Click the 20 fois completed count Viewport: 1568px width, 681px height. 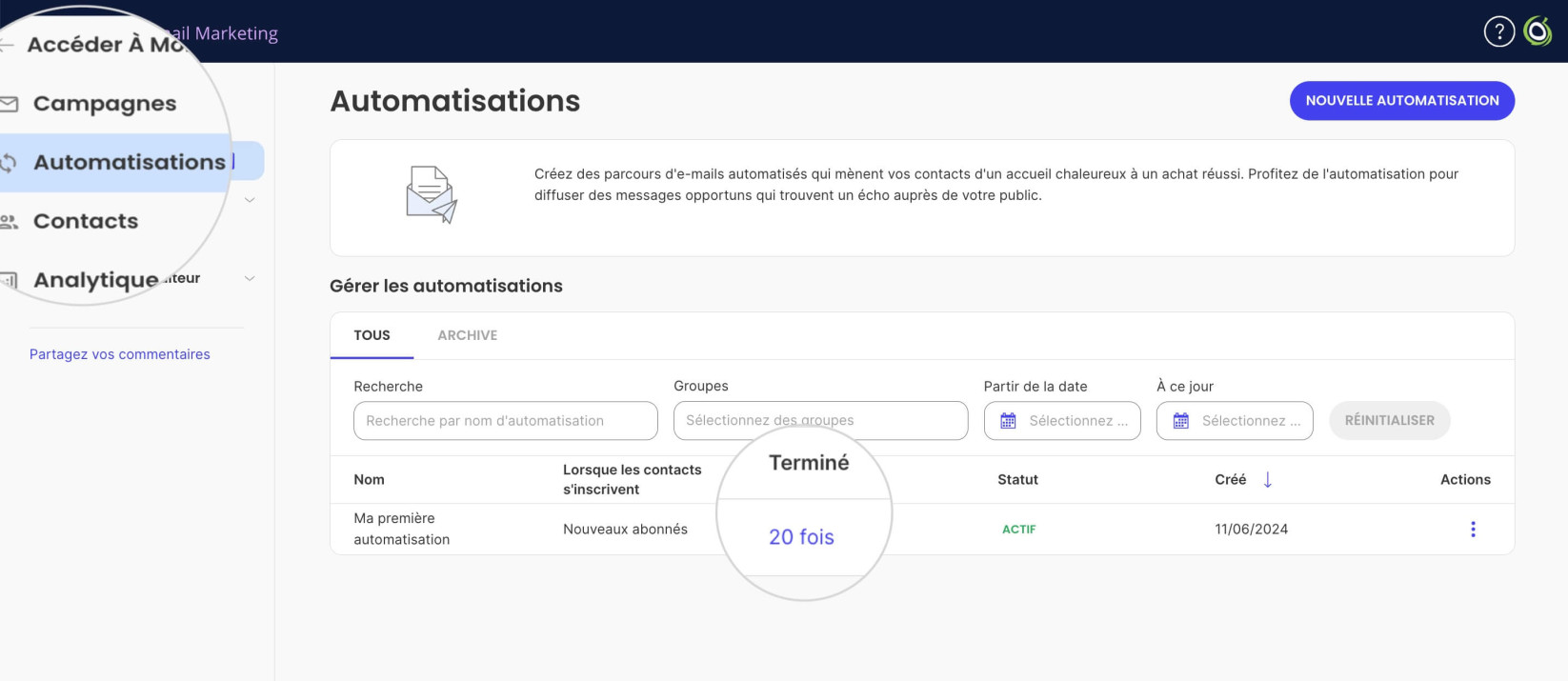802,537
